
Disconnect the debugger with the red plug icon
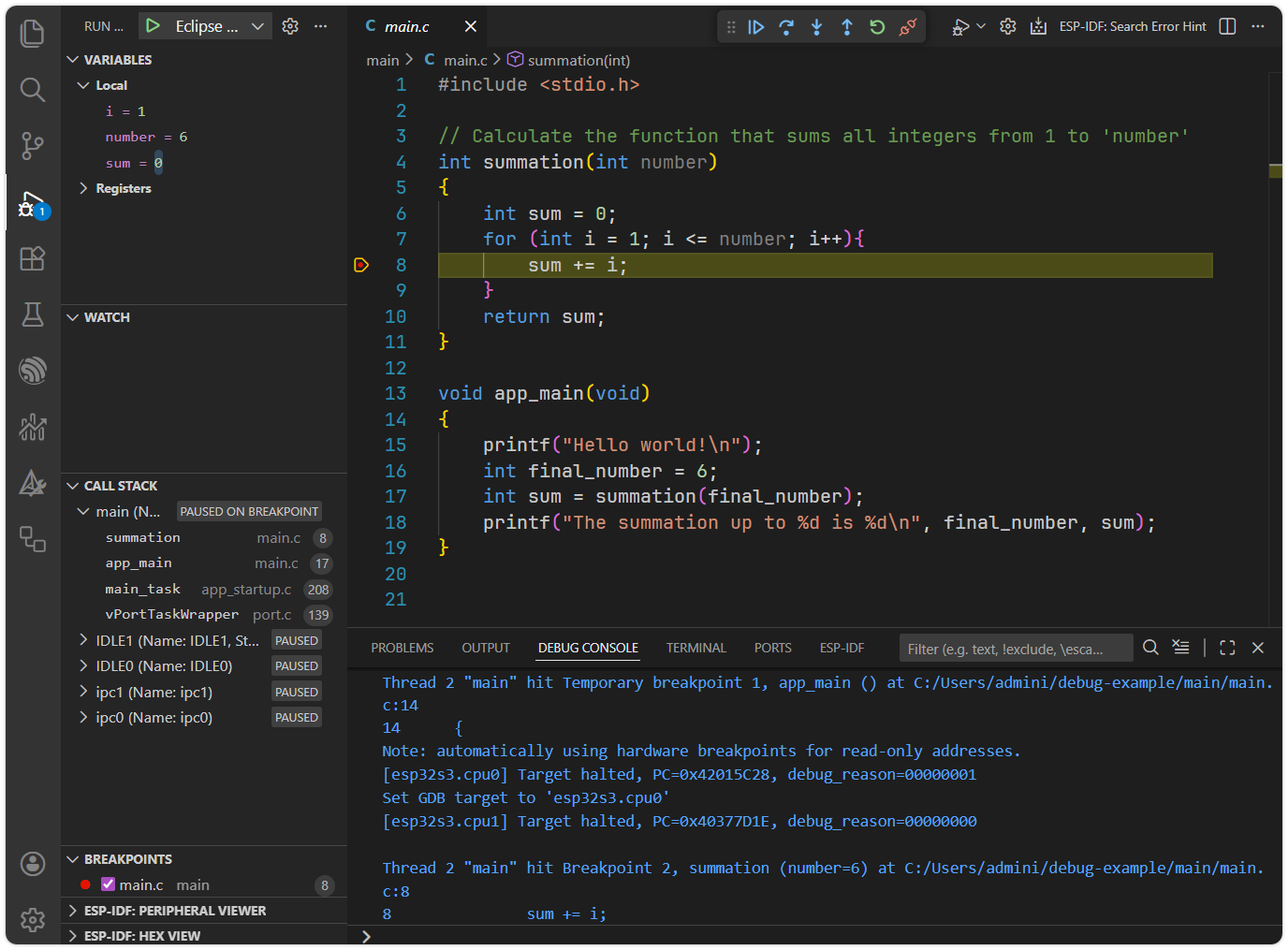[907, 26]
